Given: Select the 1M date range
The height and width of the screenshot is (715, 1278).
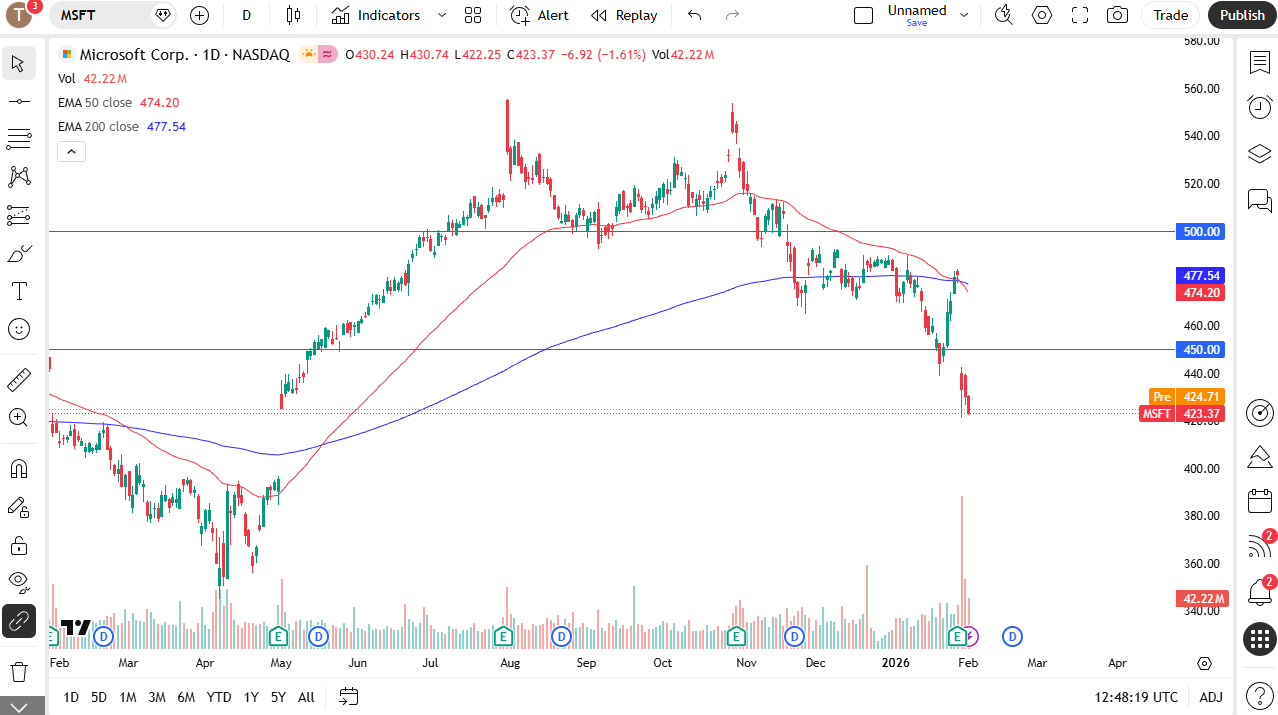Looking at the screenshot, I should tap(128, 697).
